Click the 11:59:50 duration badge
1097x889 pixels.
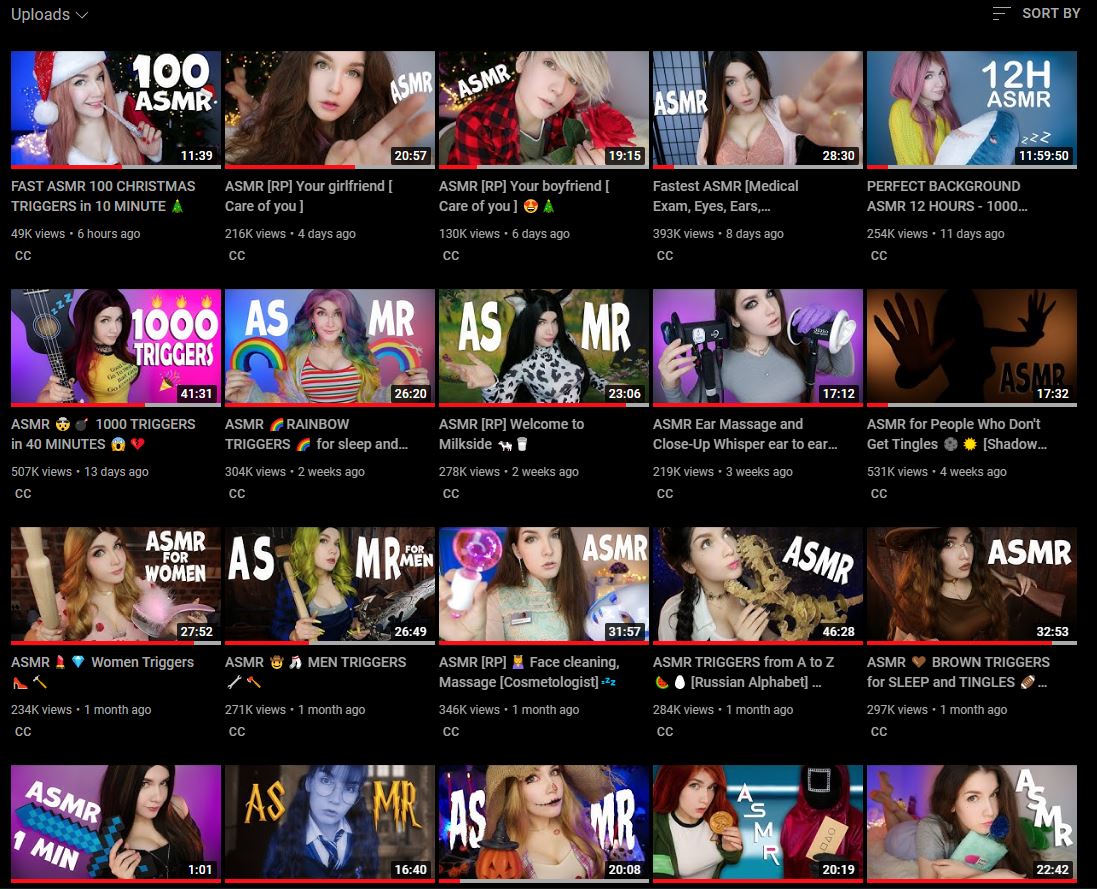click(1043, 155)
